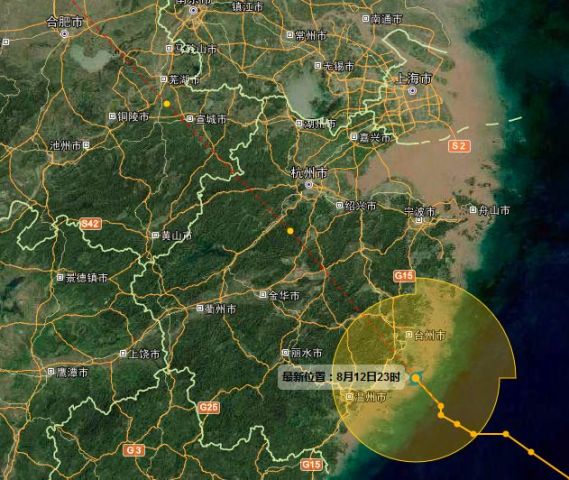Select the yellow forecast point south of Hangzhou
Viewport: 569px width, 480px height.
[290, 231]
